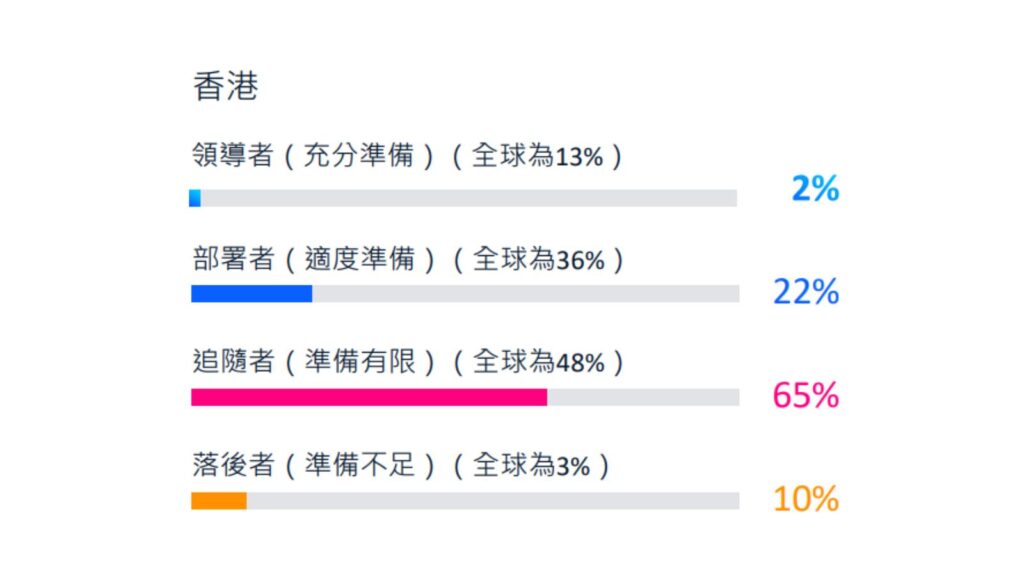Click the light blue 2% bar fill
1024x576 pixels.
click(x=195, y=198)
